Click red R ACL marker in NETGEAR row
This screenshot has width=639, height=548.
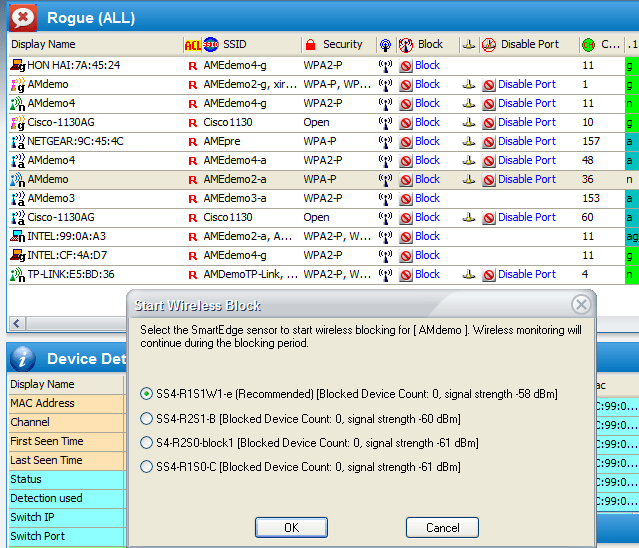[x=193, y=142]
